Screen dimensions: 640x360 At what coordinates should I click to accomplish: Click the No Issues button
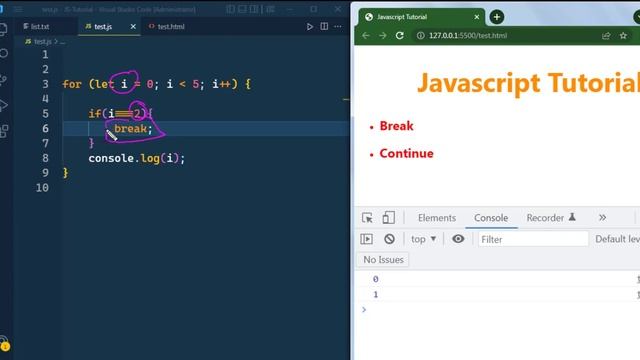pyautogui.click(x=383, y=260)
